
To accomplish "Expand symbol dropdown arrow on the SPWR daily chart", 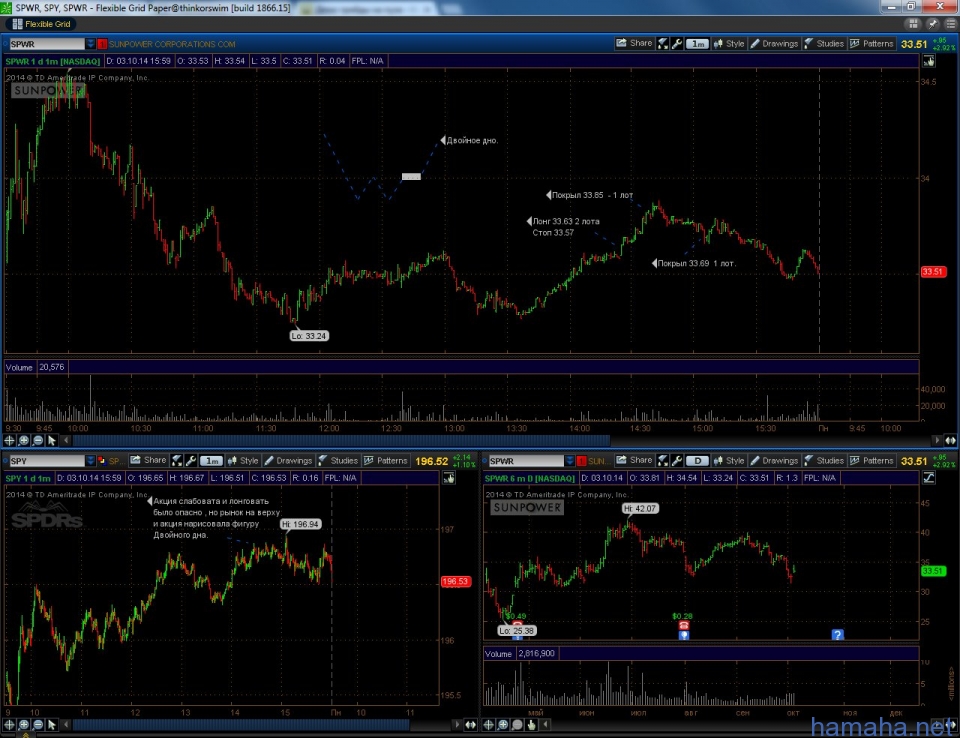I will pyautogui.click(x=569, y=461).
